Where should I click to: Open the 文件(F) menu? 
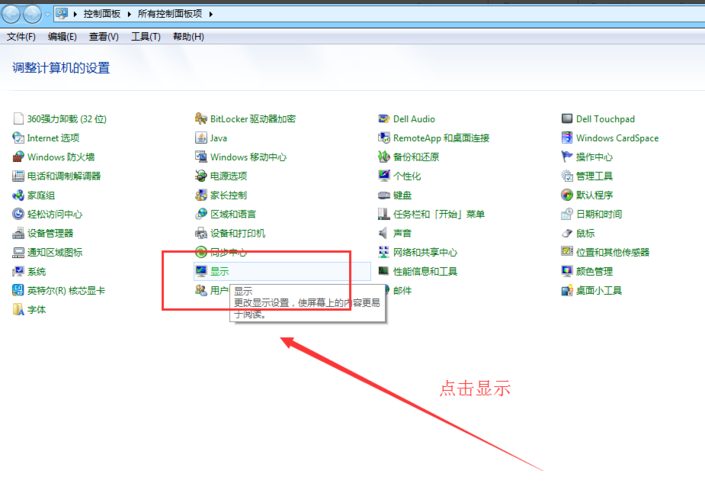click(21, 37)
